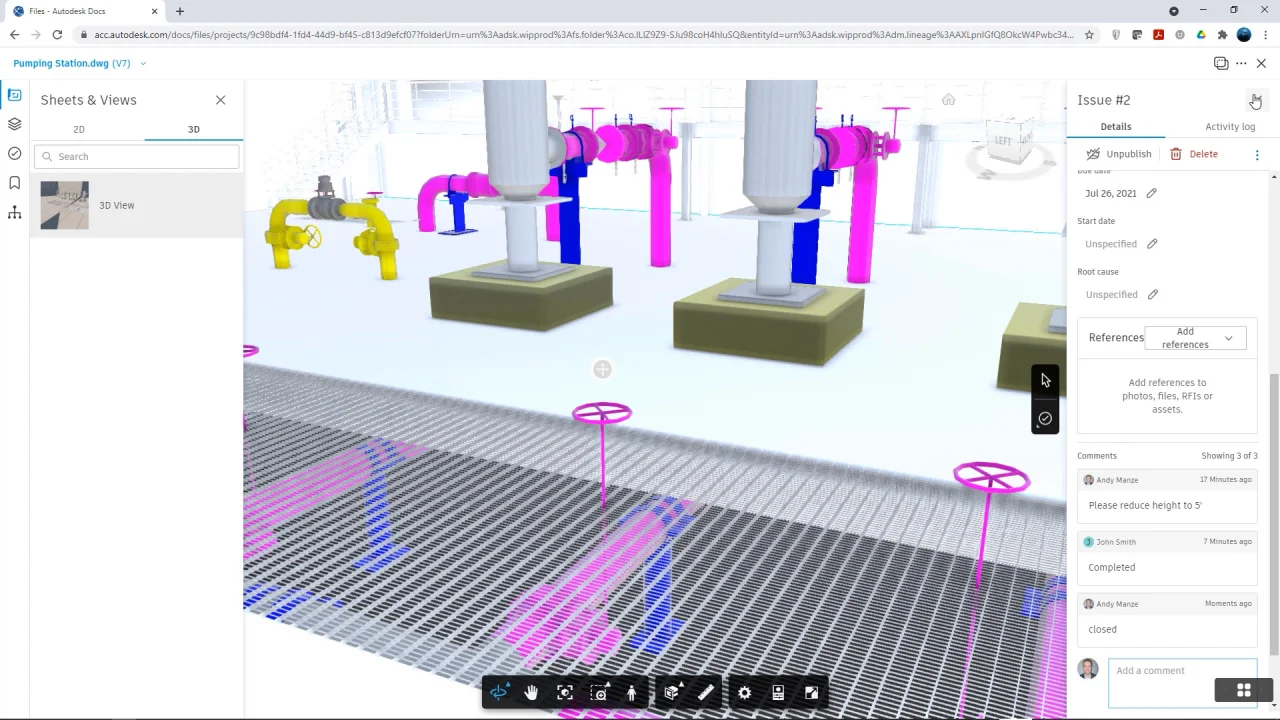Click the grid icon below comment box

[1243, 690]
